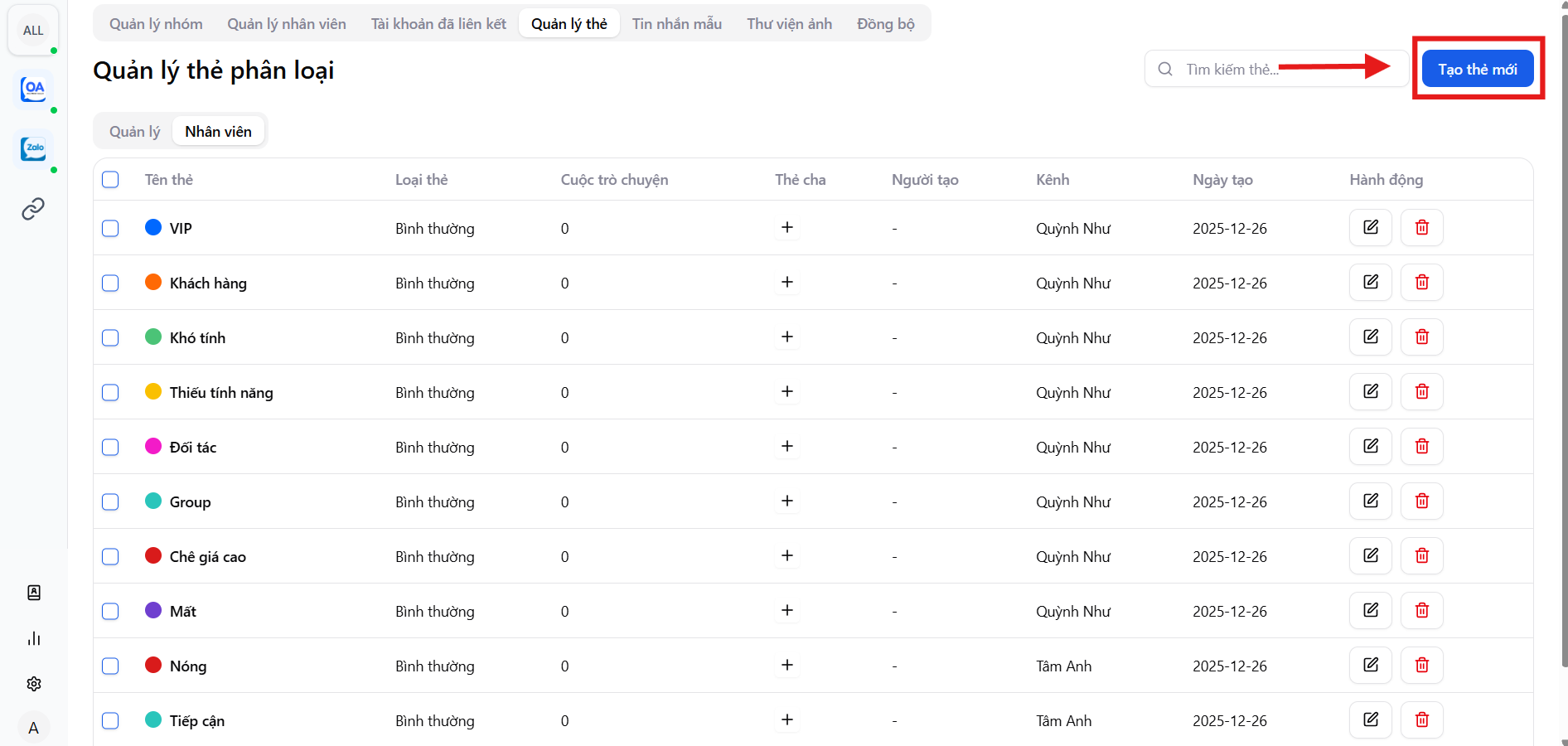Switch to the Tin nhắn mẫu tab
Image resolution: width=1568 pixels, height=746 pixels.
[676, 24]
